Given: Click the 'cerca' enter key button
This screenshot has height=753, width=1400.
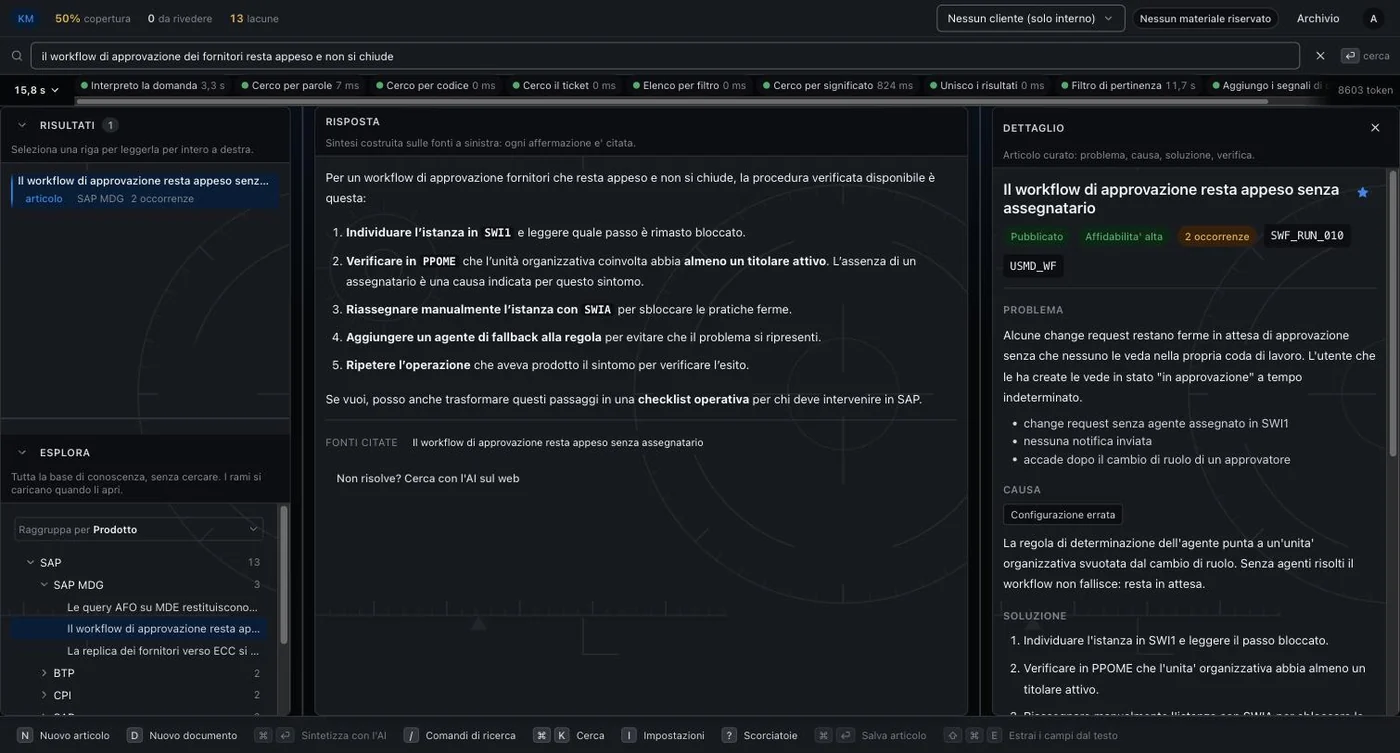Looking at the screenshot, I should tap(1366, 56).
